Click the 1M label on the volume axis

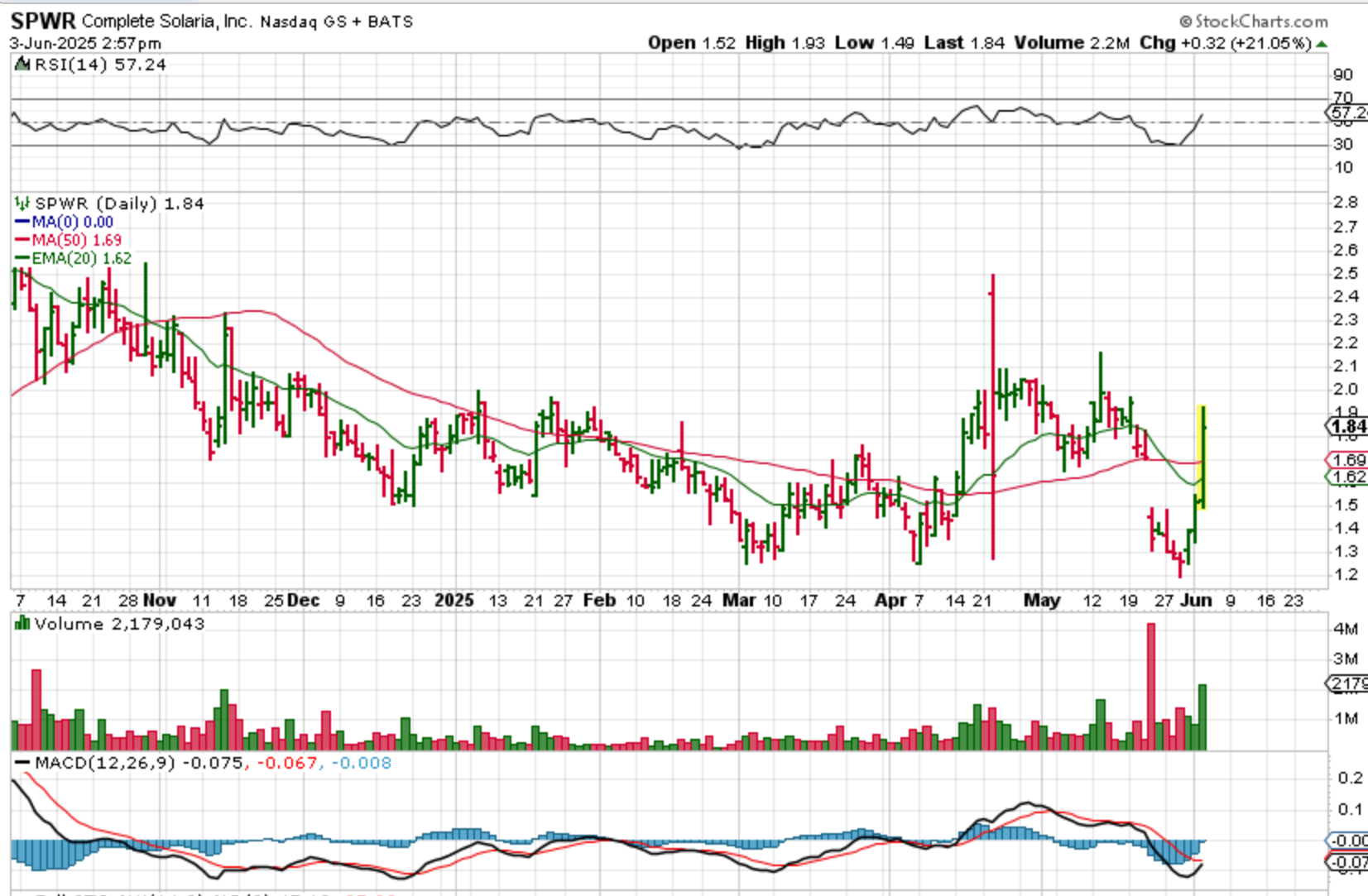tap(1346, 718)
